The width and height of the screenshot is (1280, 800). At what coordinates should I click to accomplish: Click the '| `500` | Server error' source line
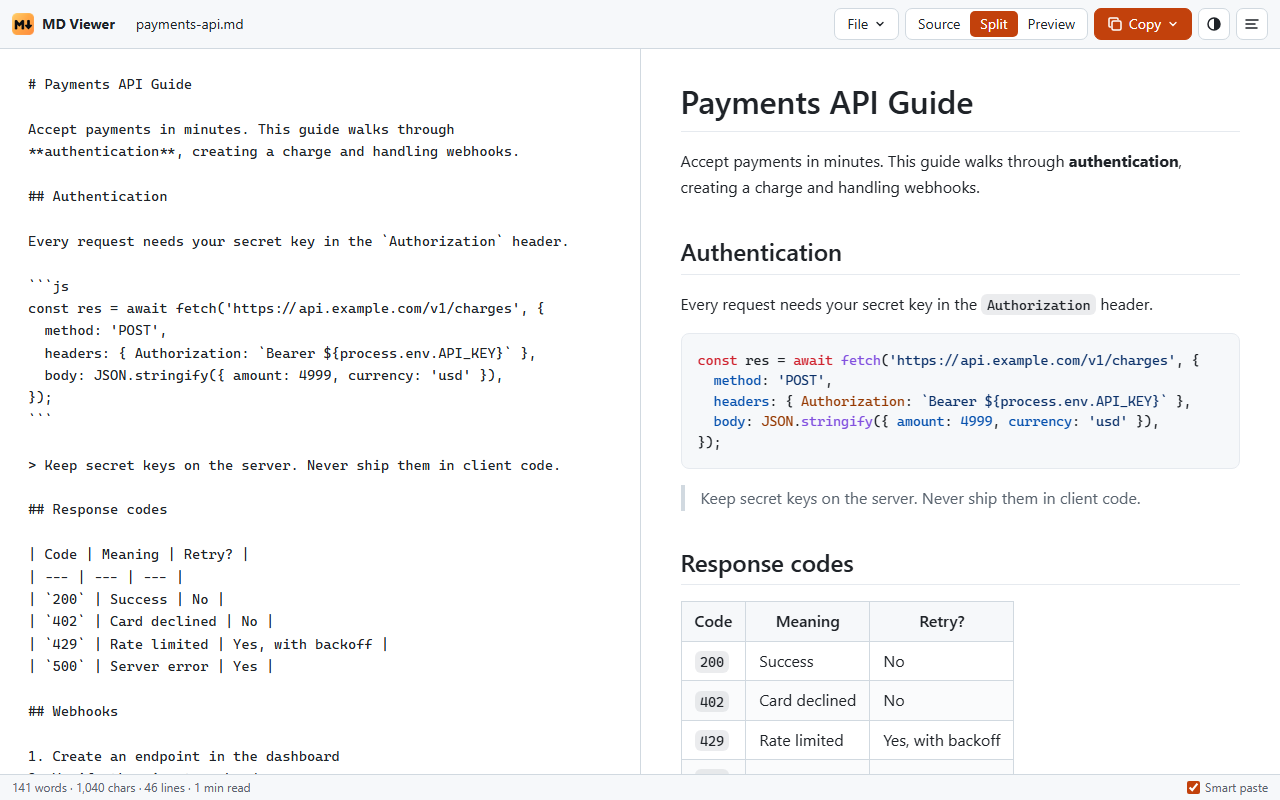[x=151, y=667]
